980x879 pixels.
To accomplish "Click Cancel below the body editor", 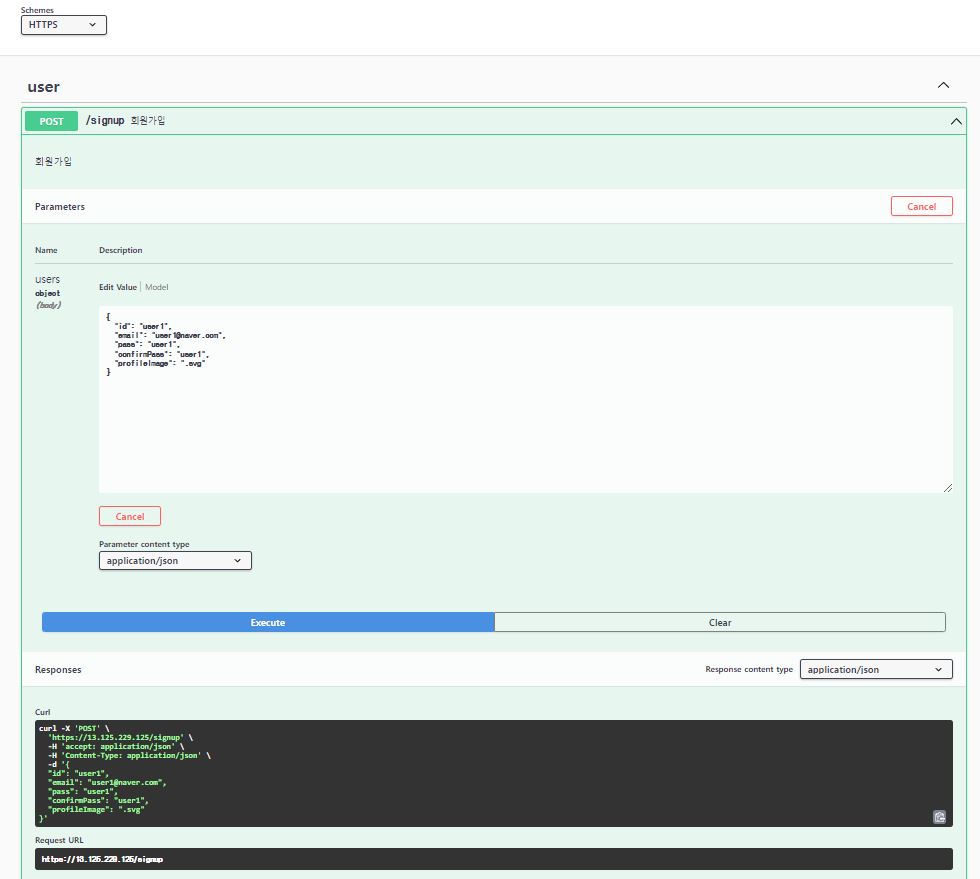I will pyautogui.click(x=130, y=516).
